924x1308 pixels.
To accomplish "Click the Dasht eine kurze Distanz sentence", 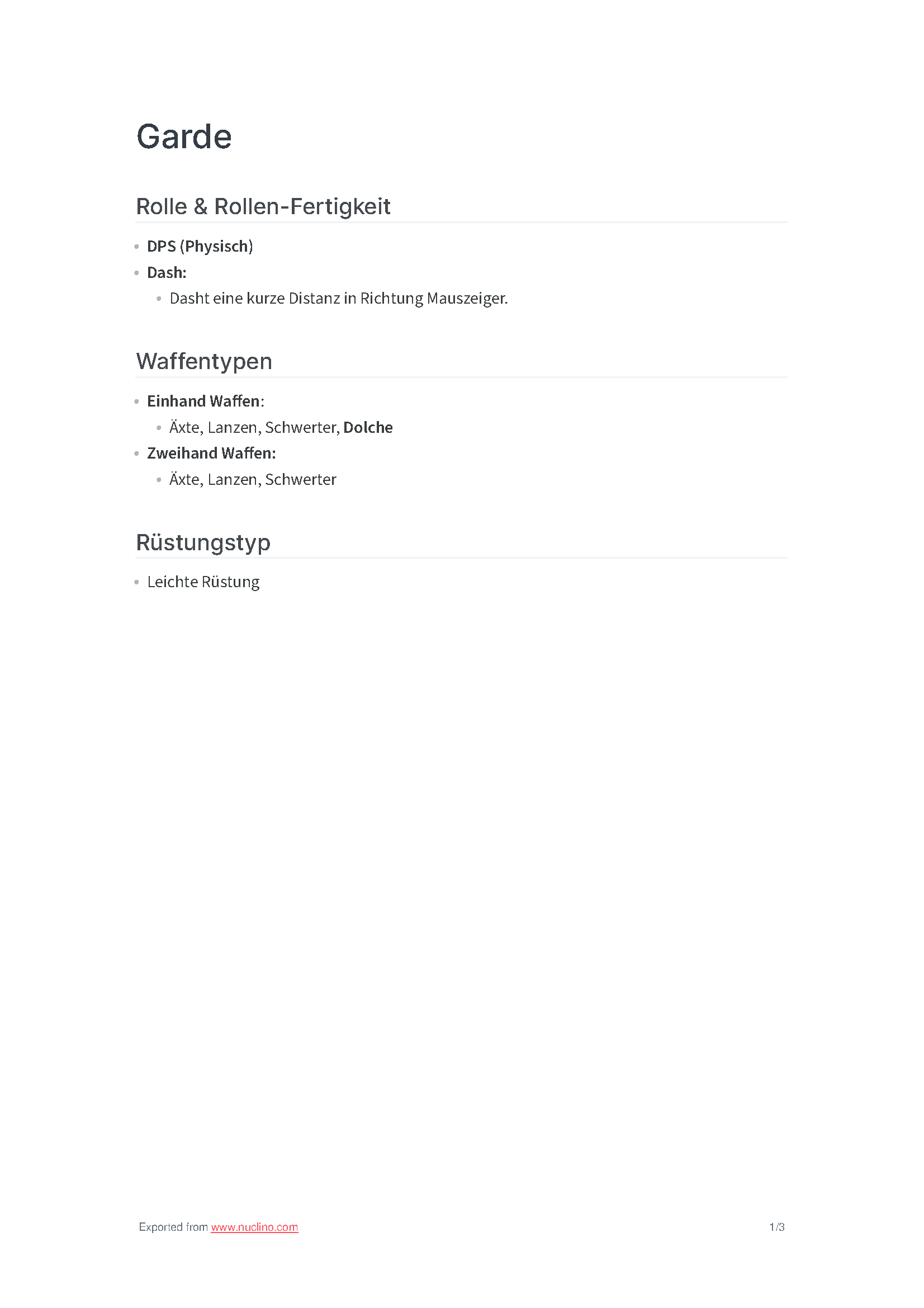I will click(x=339, y=299).
